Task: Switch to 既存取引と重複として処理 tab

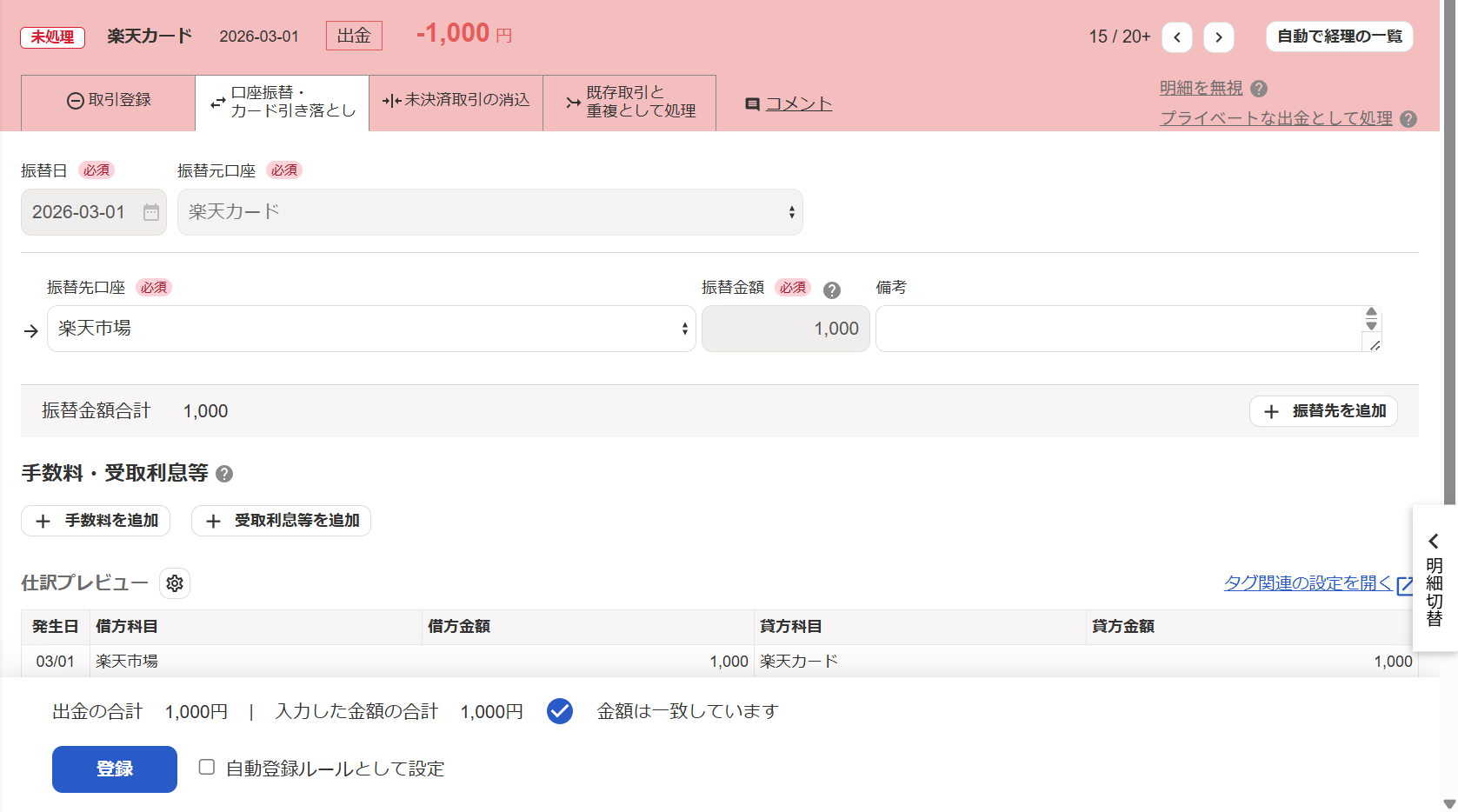Action: [x=629, y=103]
